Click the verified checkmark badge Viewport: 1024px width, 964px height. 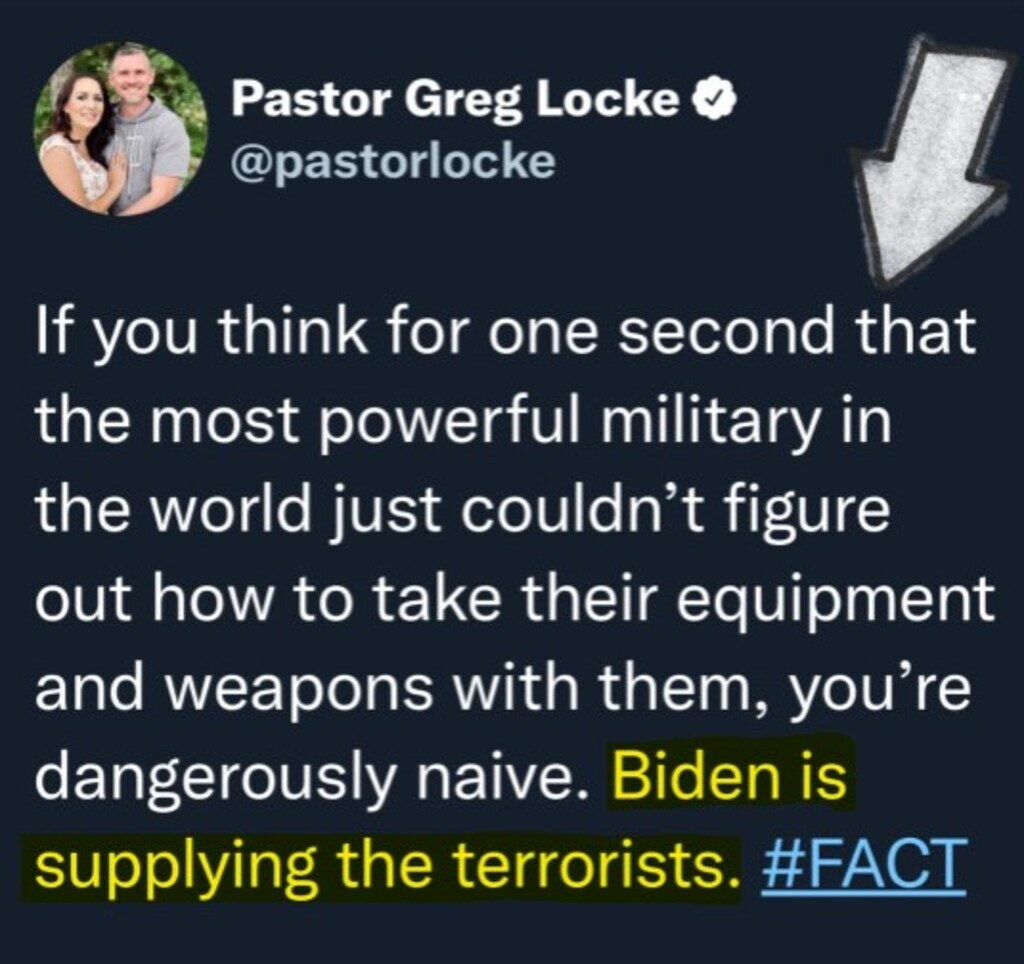718,99
